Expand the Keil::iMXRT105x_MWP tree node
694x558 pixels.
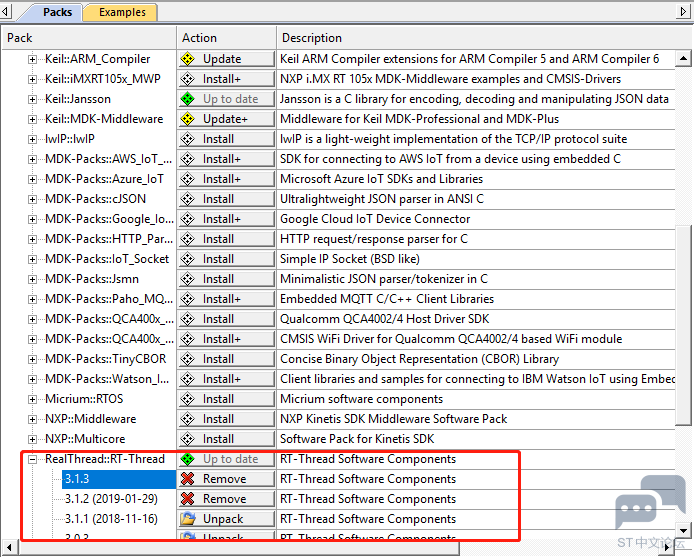point(32,79)
